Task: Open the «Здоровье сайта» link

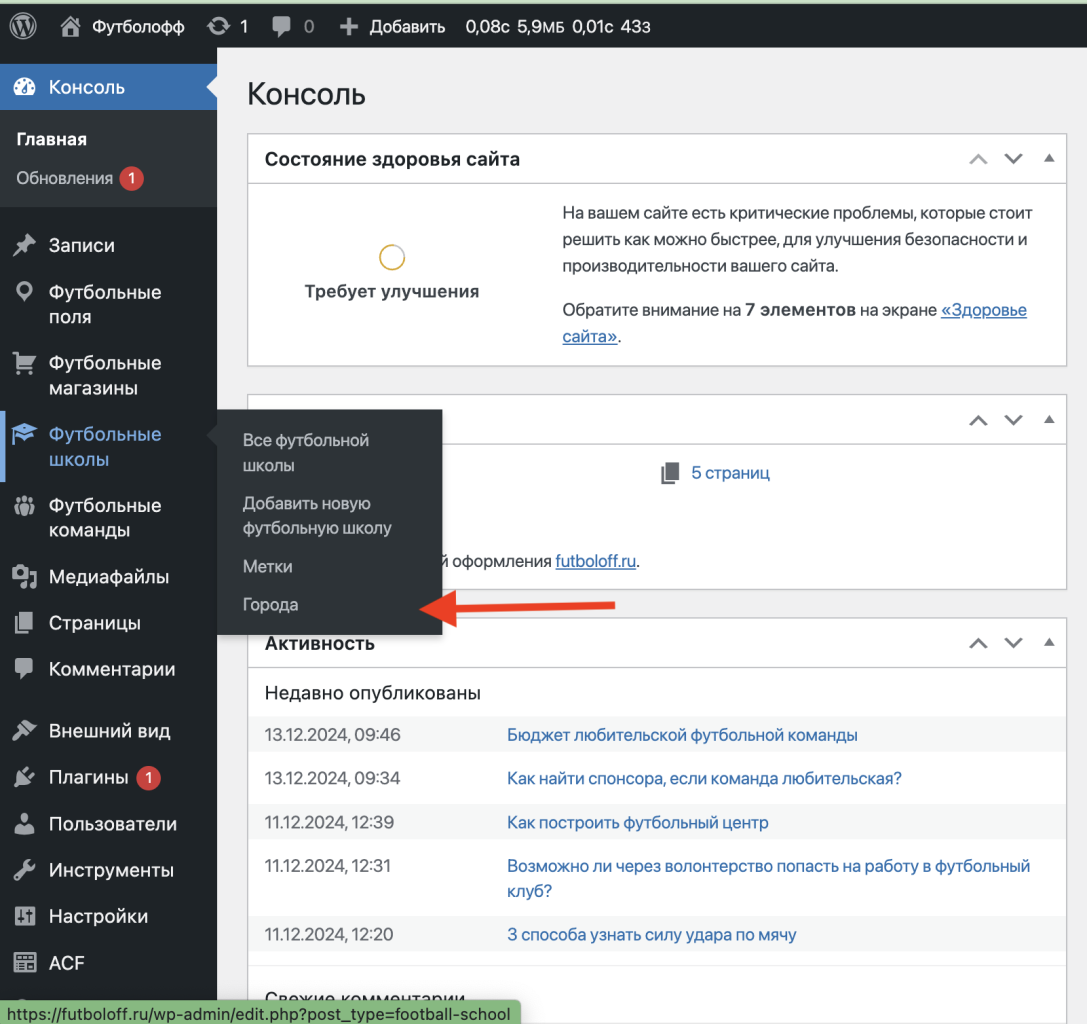Action: [983, 311]
